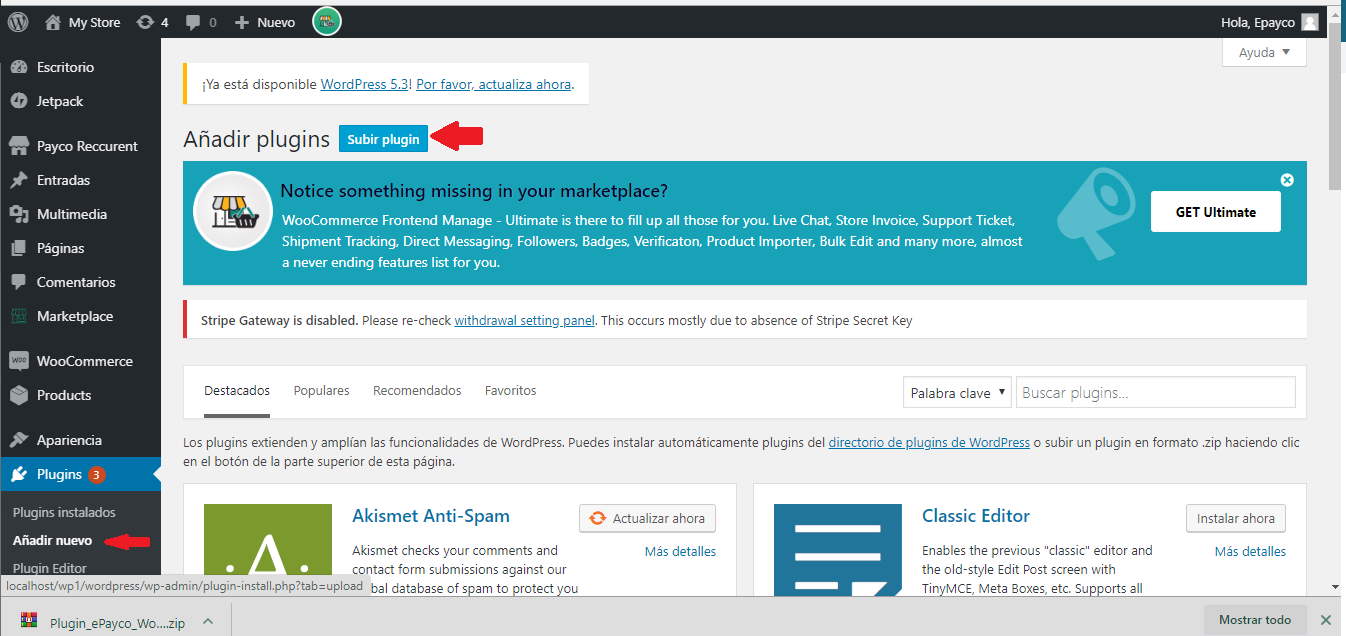This screenshot has height=636, width=1346.
Task: Click the Marketplace sidebar icon
Action: tap(18, 316)
